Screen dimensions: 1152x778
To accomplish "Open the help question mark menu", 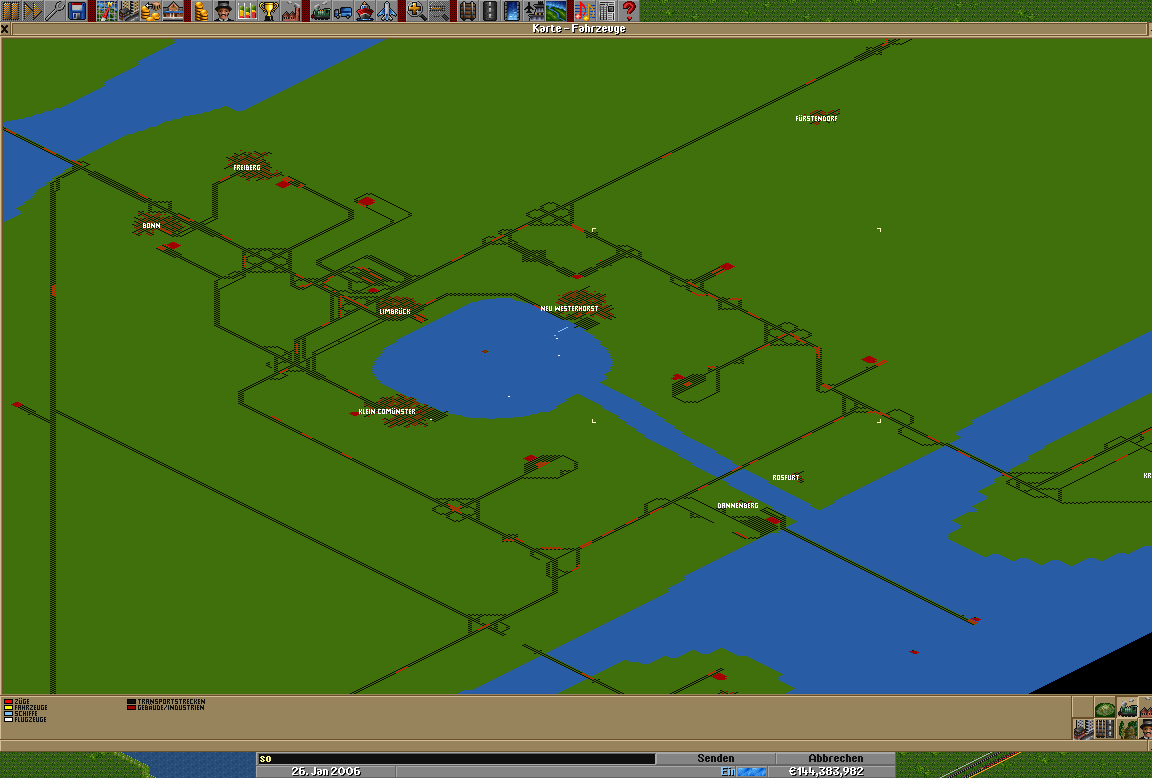I will click(x=629, y=10).
